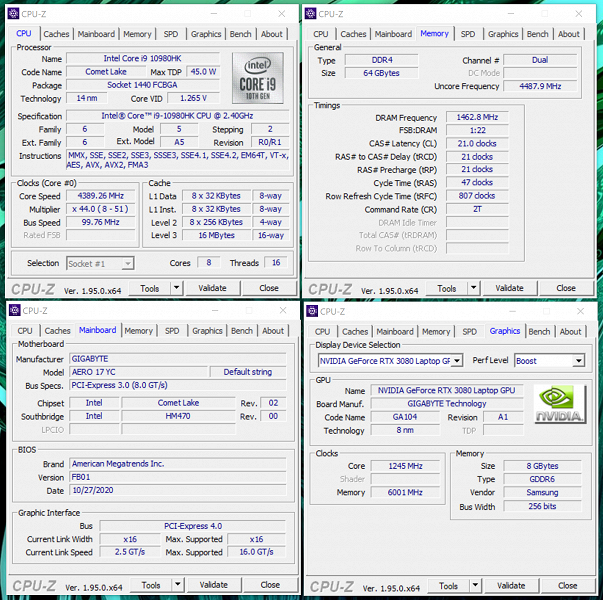Open Bench tab in the CPU window
Screen dimensions: 603x600
click(x=240, y=34)
